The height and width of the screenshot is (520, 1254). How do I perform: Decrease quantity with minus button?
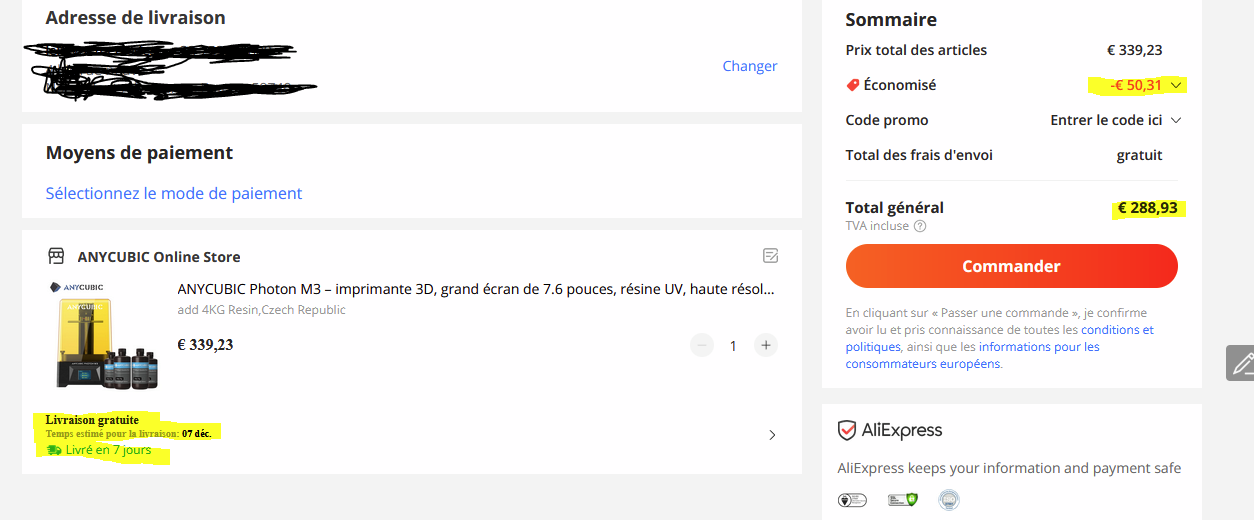702,345
